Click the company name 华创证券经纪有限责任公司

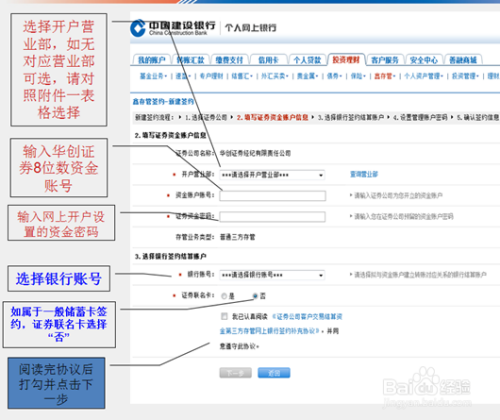pyautogui.click(x=255, y=153)
